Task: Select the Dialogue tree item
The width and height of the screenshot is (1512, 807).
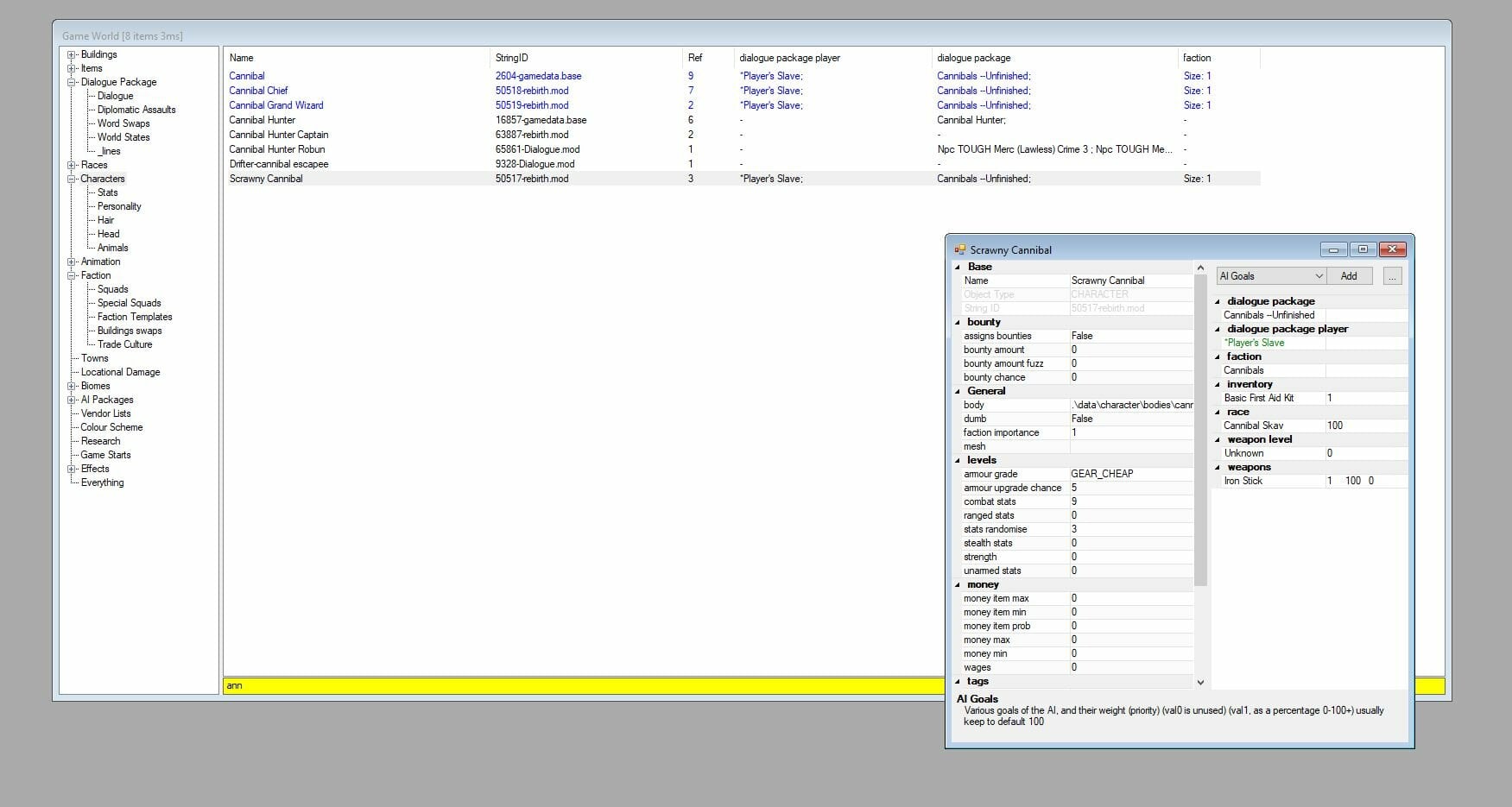Action: 115,96
